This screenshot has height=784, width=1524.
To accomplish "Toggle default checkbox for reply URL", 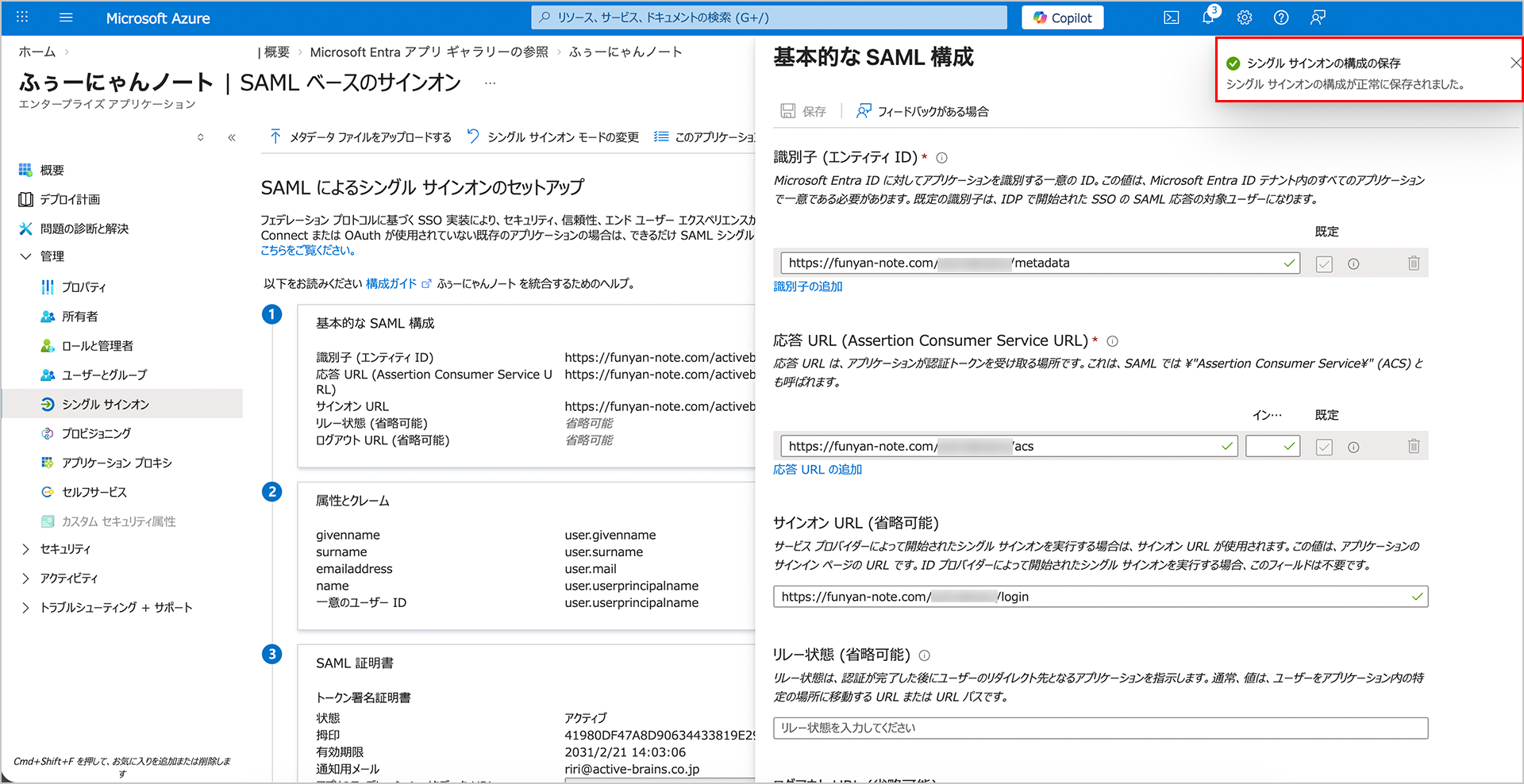I will click(x=1323, y=448).
